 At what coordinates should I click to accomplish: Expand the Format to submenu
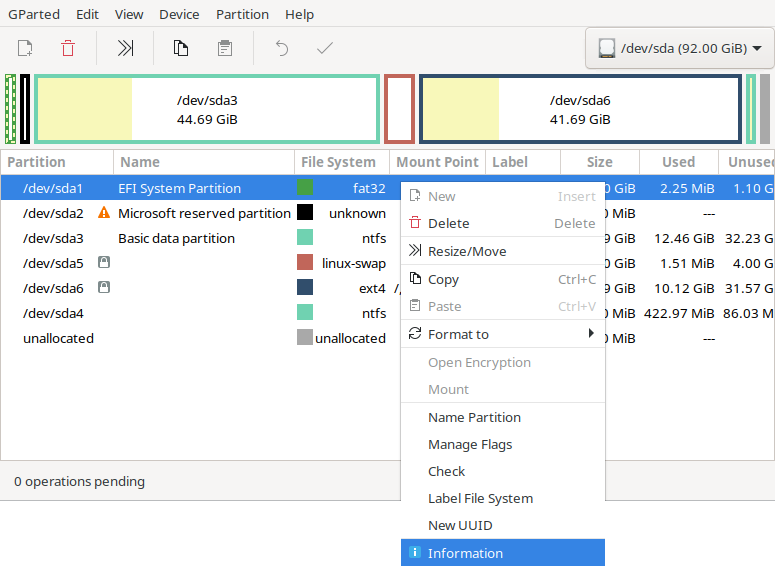[x=502, y=334]
